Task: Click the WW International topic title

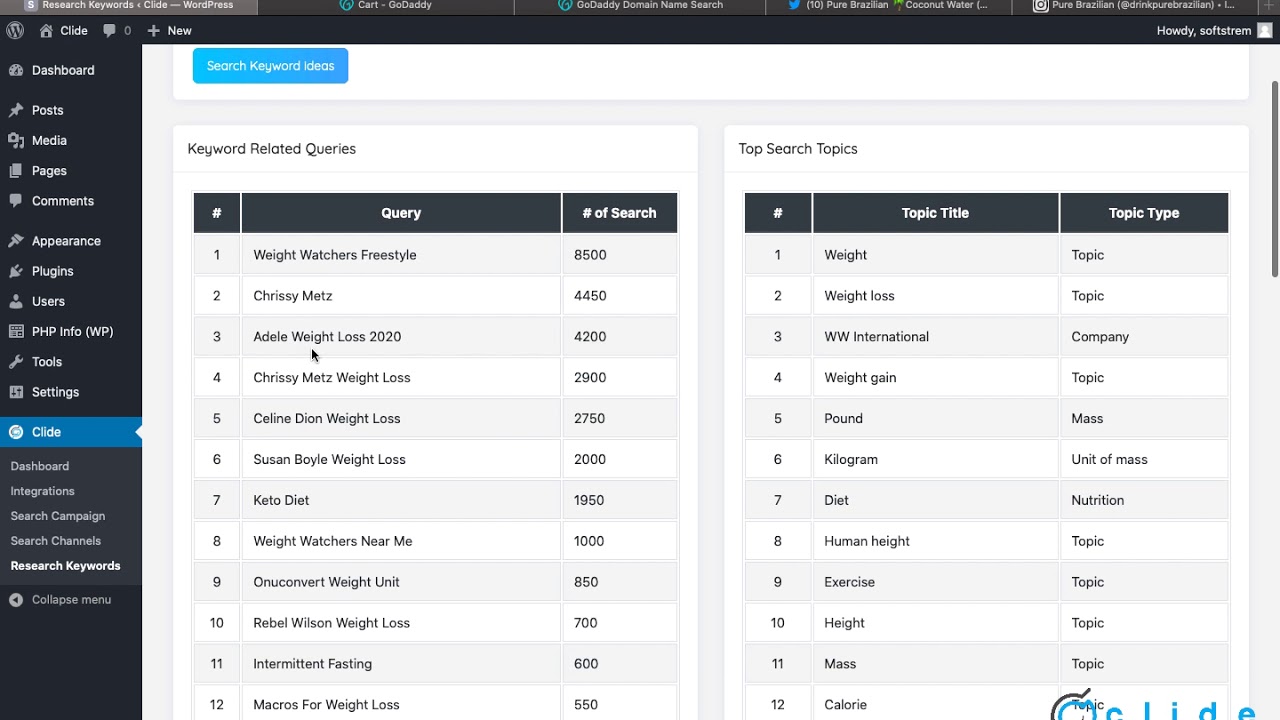Action: 876,337
